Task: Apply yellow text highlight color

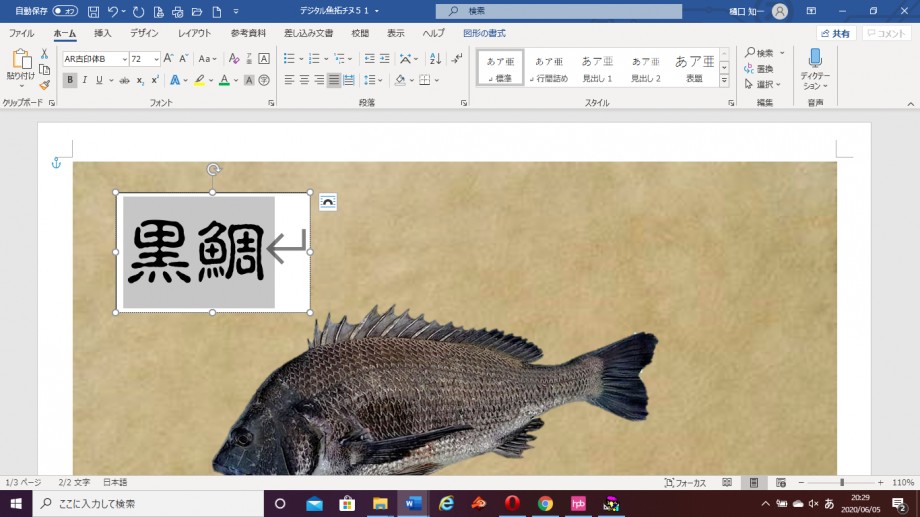Action: pyautogui.click(x=199, y=80)
